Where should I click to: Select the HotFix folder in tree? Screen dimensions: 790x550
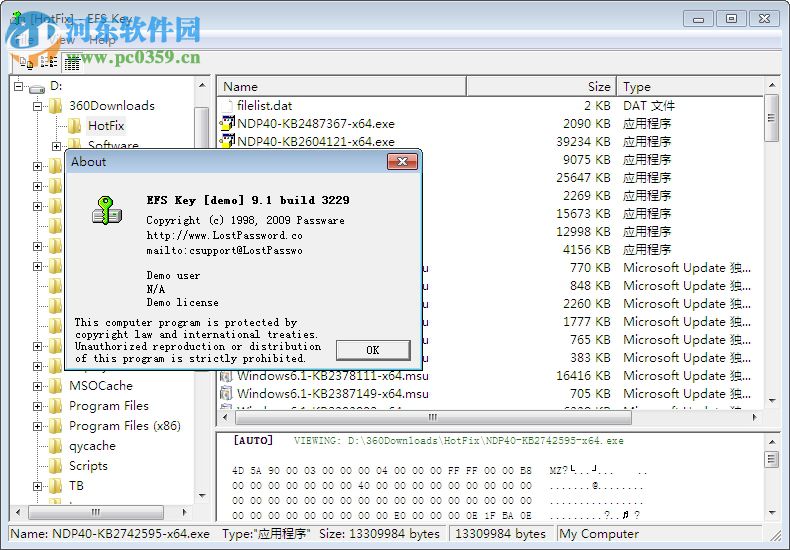click(x=106, y=125)
